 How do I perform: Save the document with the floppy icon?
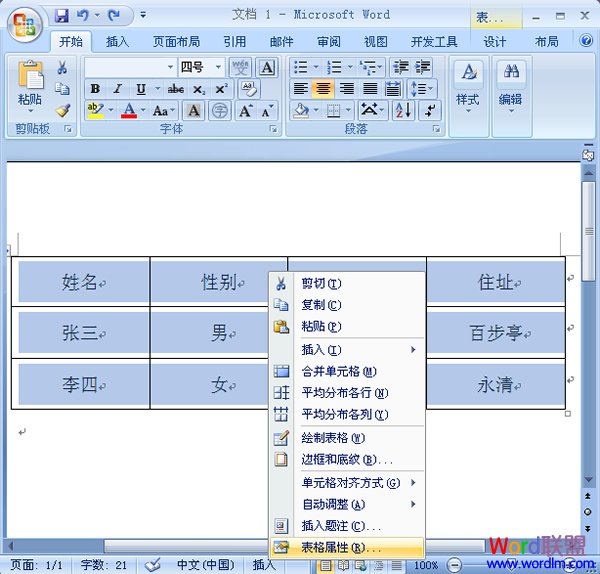click(62, 16)
